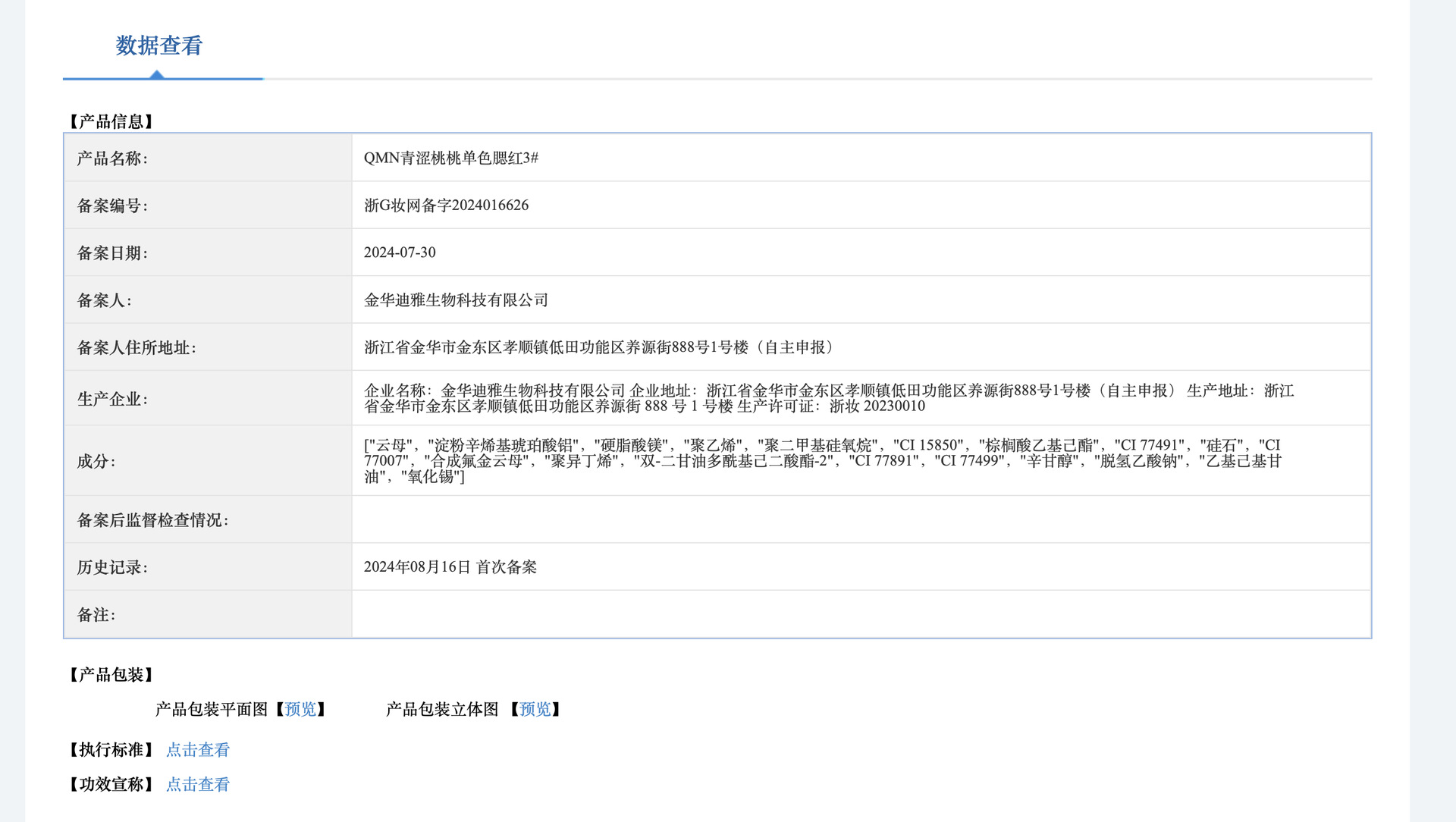Click the 备案编号 row label

pos(112,206)
